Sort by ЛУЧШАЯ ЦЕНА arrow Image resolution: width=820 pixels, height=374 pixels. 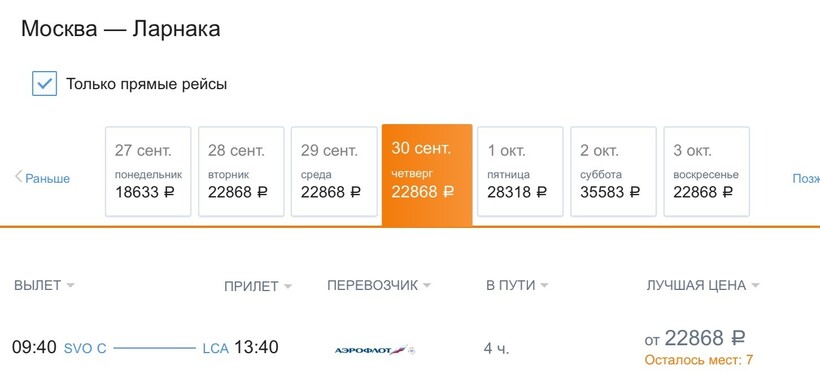coord(755,286)
